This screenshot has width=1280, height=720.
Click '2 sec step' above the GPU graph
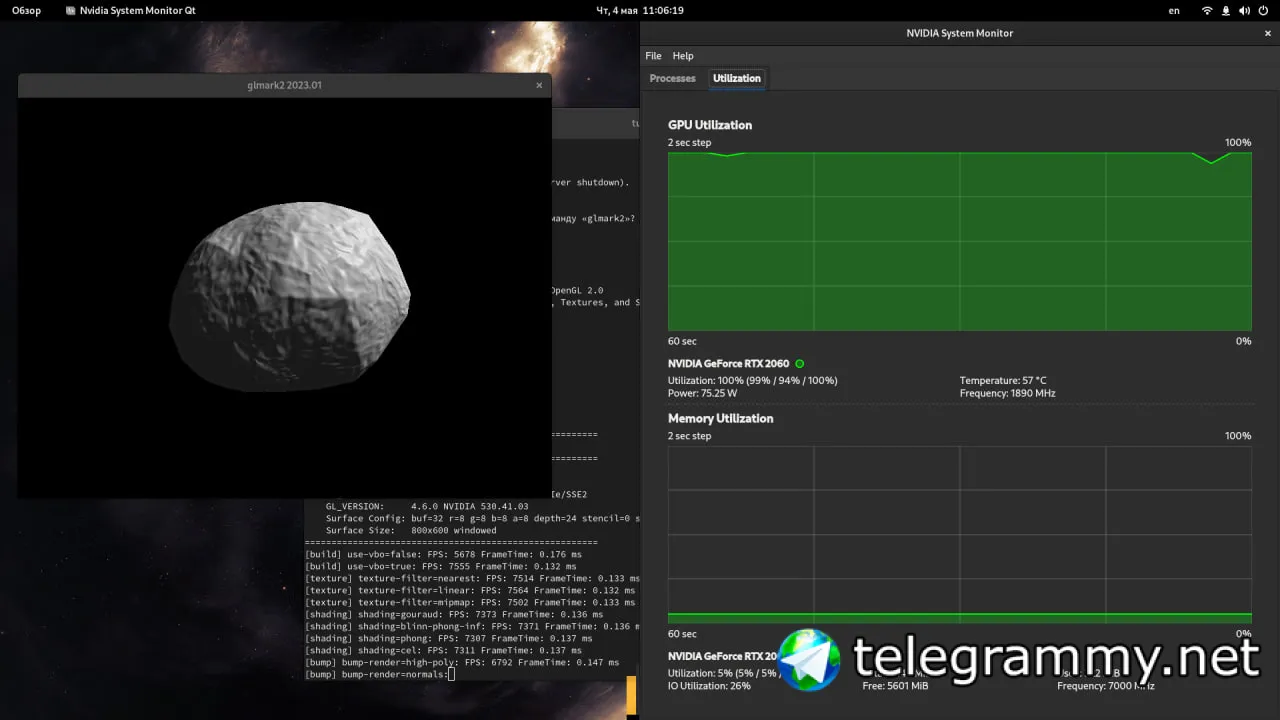click(690, 143)
